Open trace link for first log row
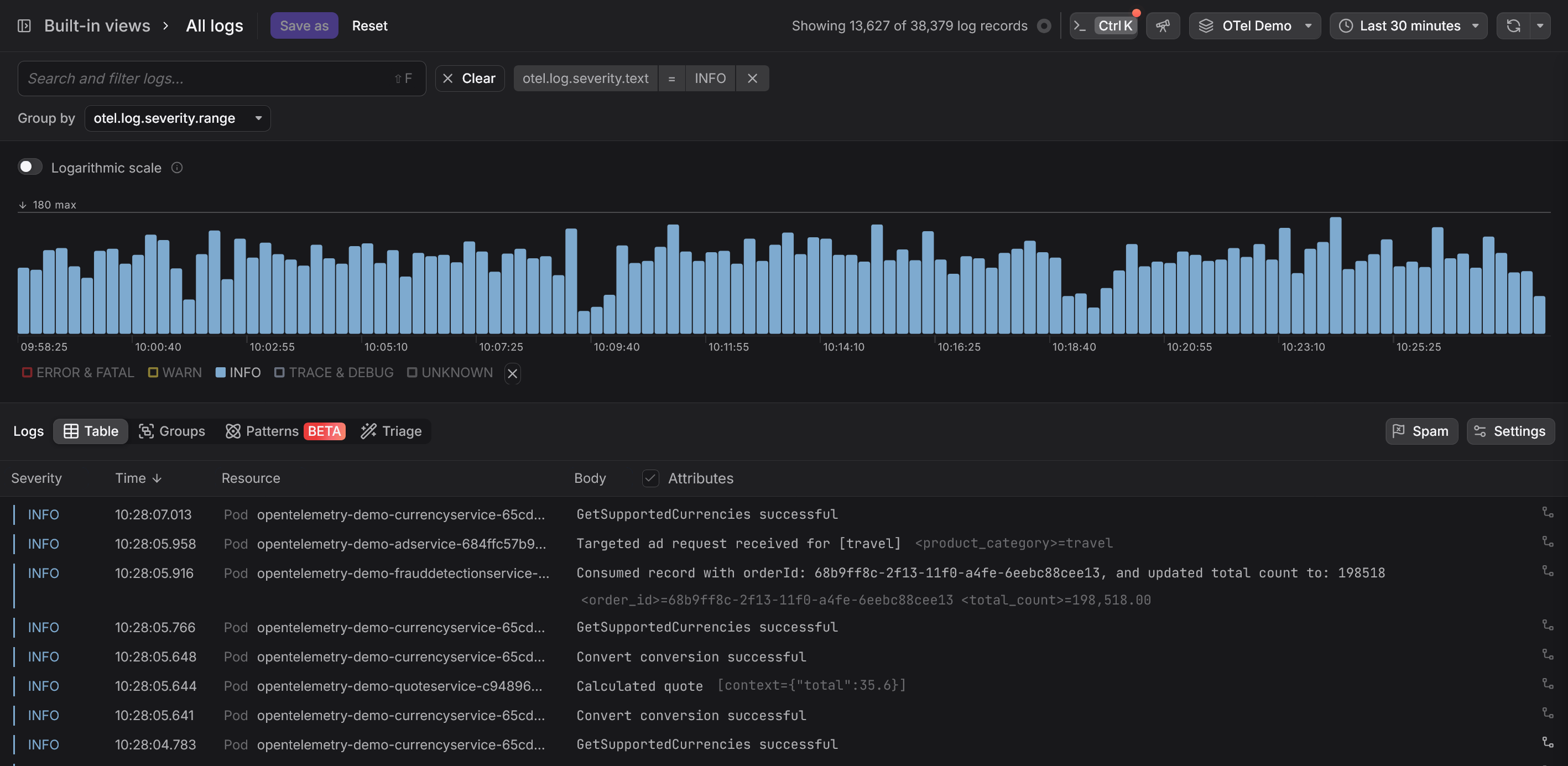Viewport: 1568px width, 766px height. (1548, 513)
